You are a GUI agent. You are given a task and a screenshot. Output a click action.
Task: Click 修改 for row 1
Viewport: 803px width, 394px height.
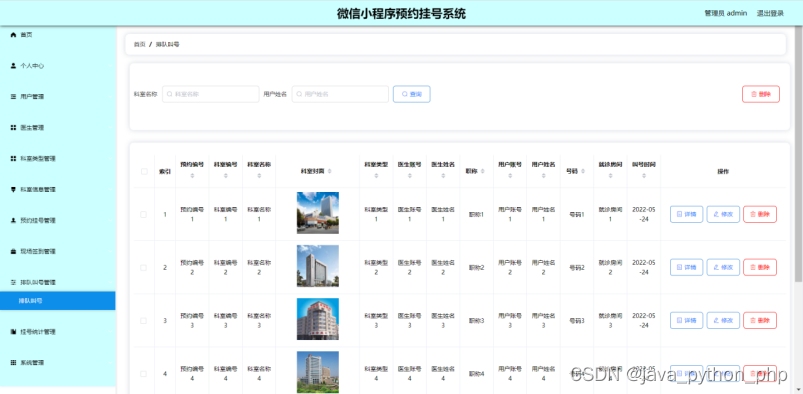pyautogui.click(x=723, y=214)
